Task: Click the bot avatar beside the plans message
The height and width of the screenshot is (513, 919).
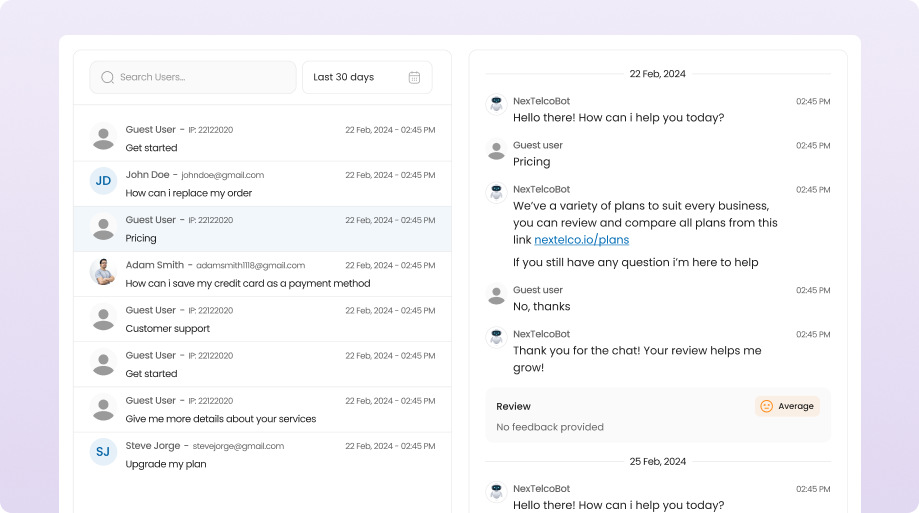Action: [495, 192]
